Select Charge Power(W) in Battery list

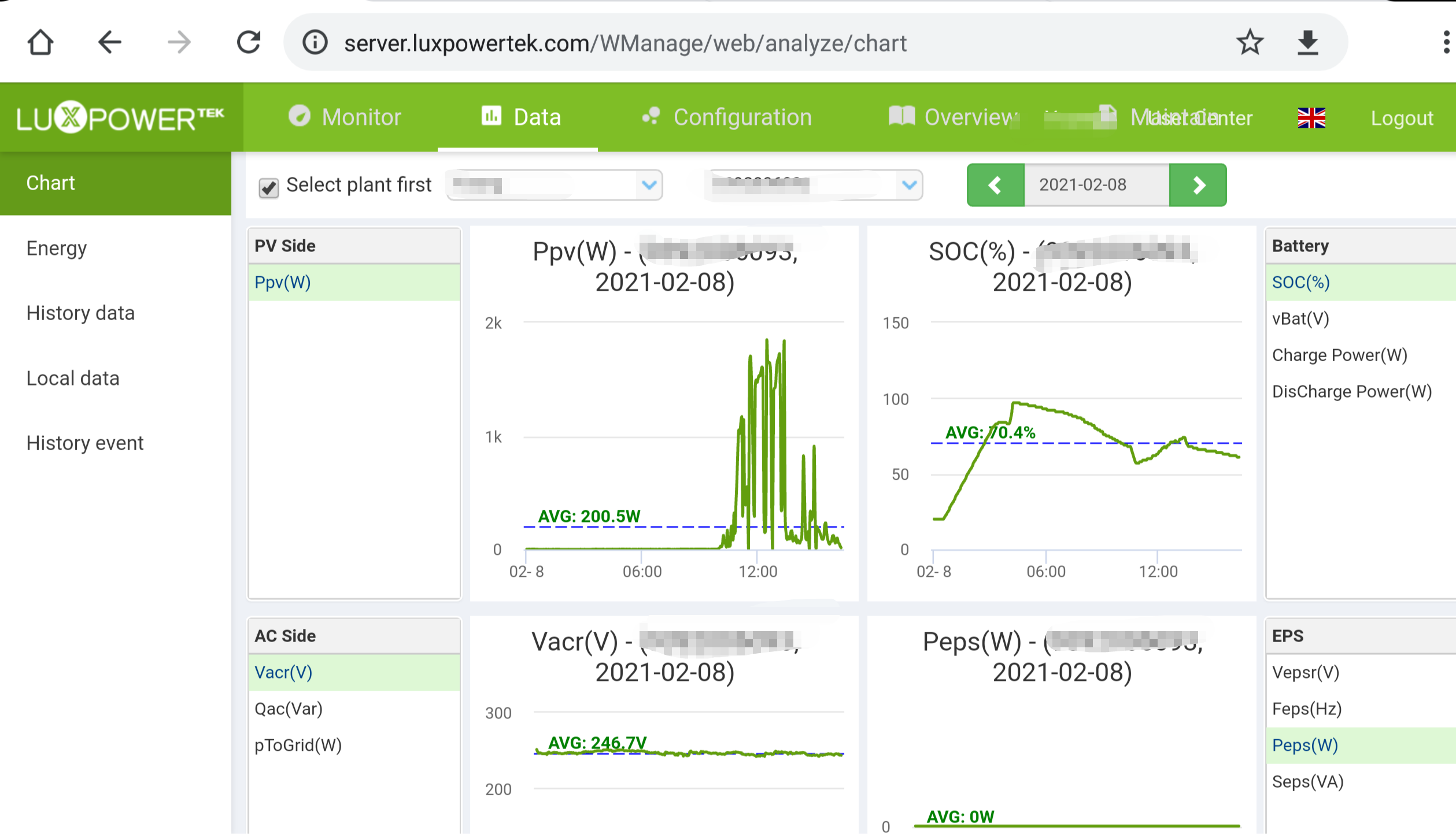point(1361,355)
